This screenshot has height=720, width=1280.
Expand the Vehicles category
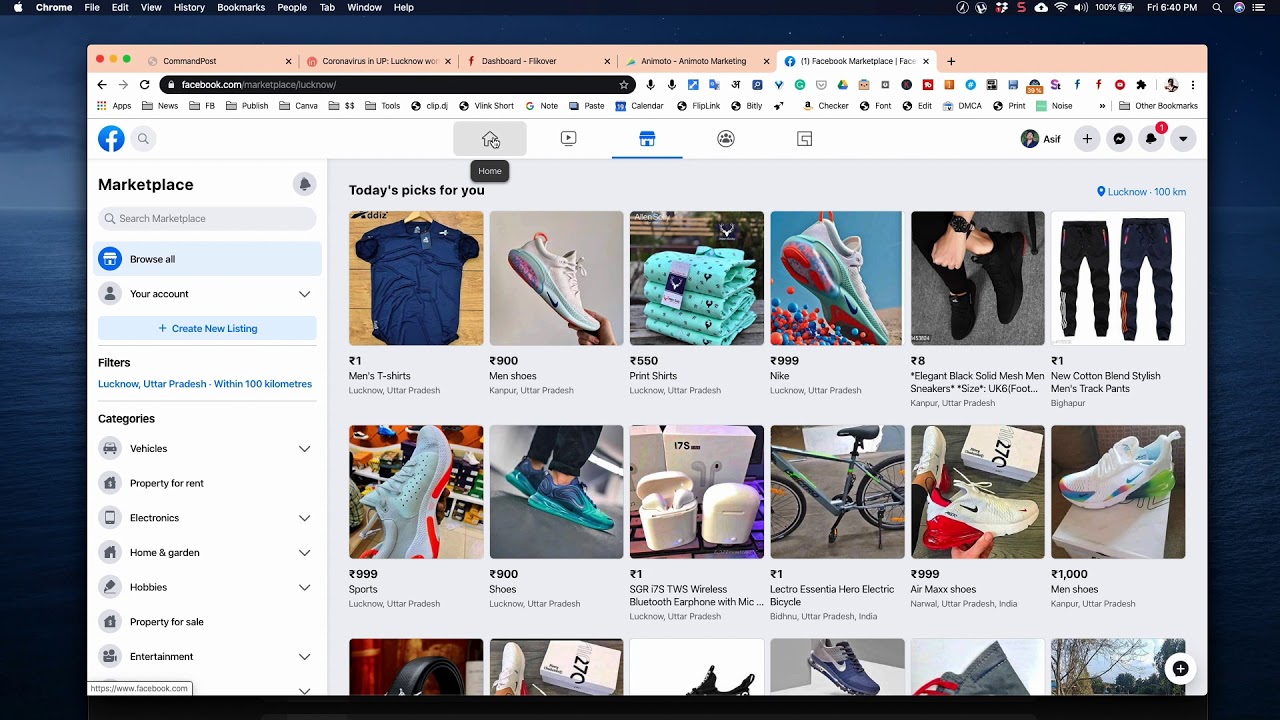coord(304,449)
